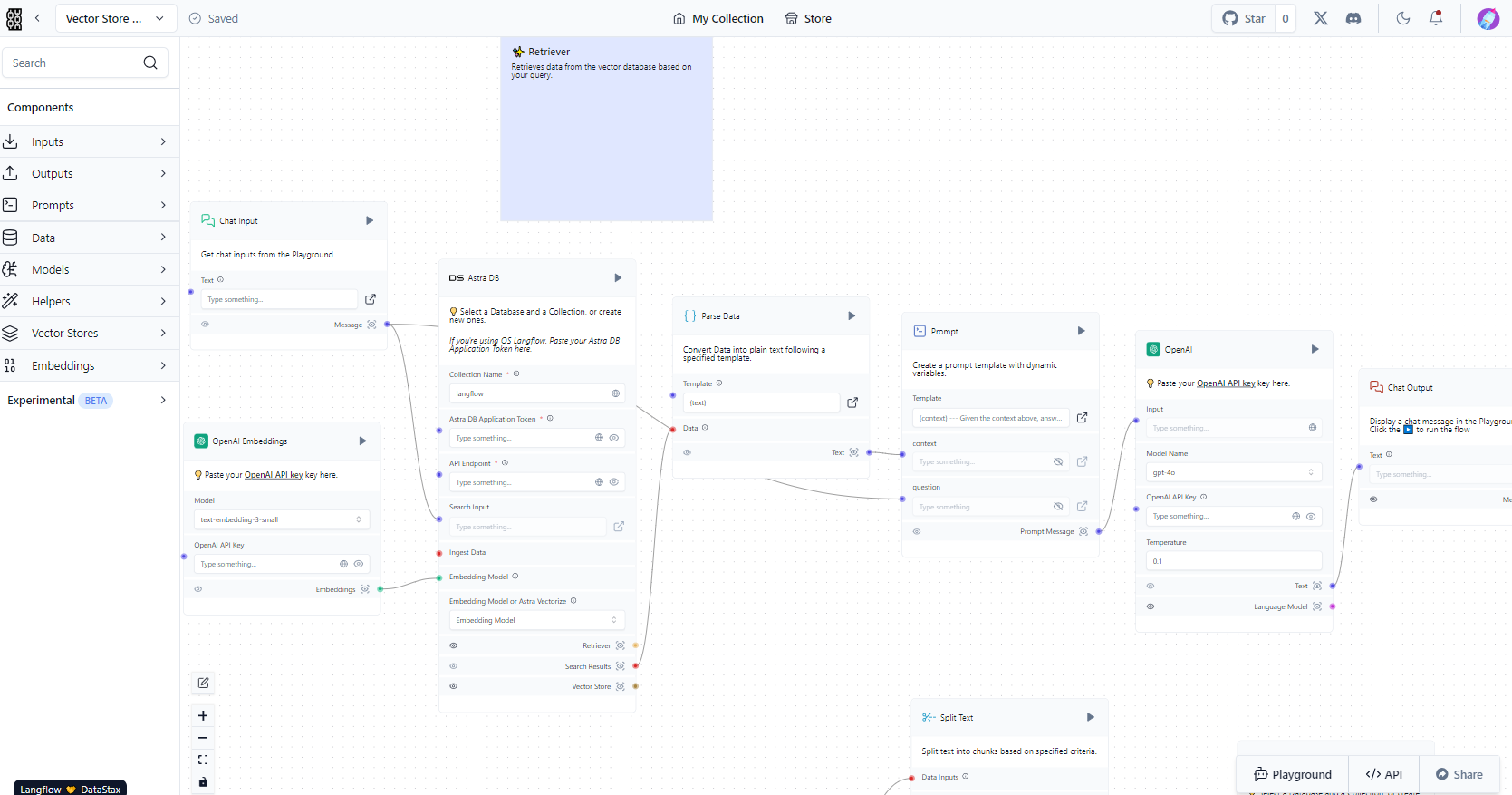Image resolution: width=1512 pixels, height=795 pixels.
Task: Open the Playground
Action: point(1293,774)
